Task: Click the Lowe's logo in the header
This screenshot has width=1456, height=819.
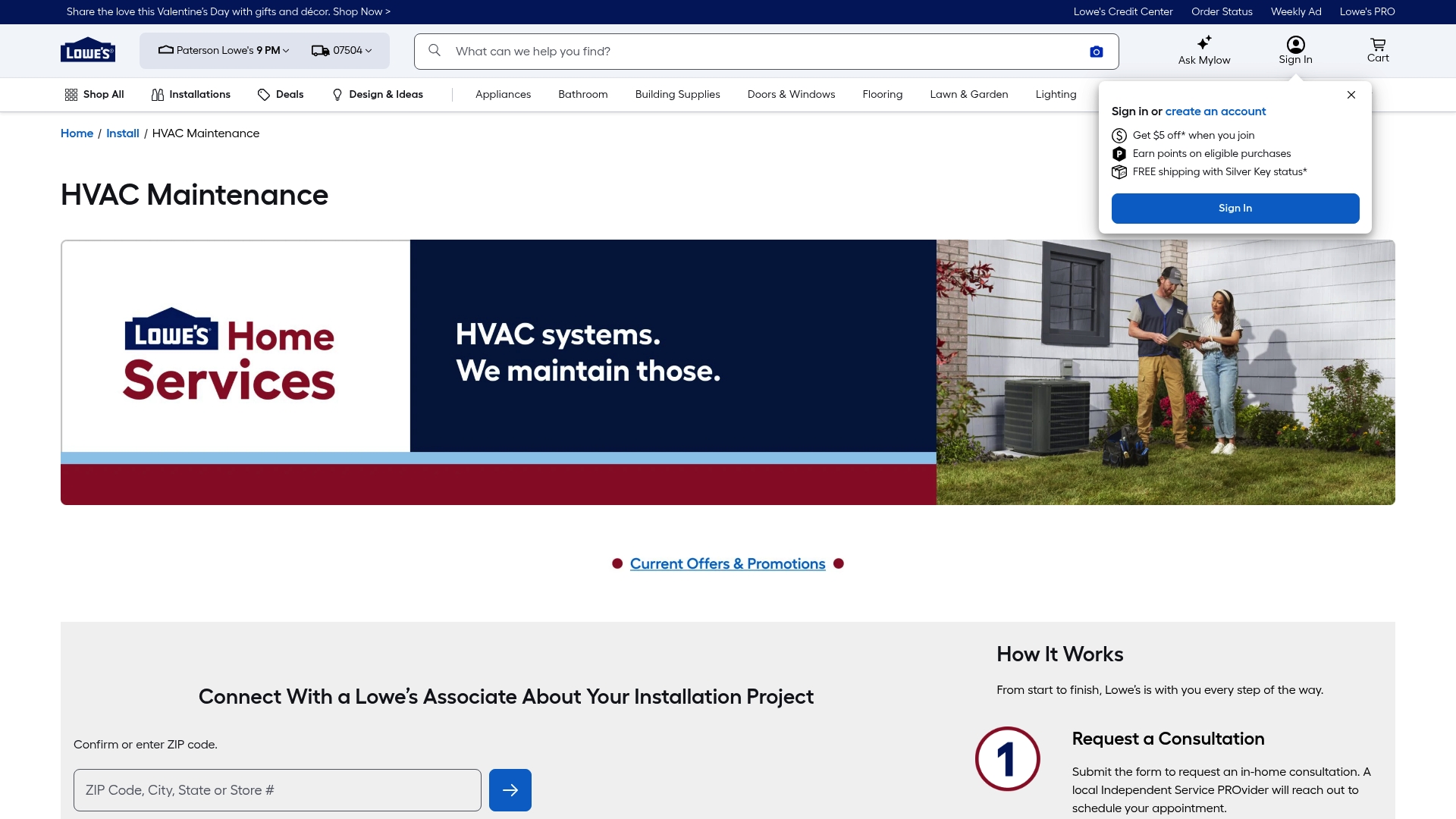Action: tap(88, 50)
